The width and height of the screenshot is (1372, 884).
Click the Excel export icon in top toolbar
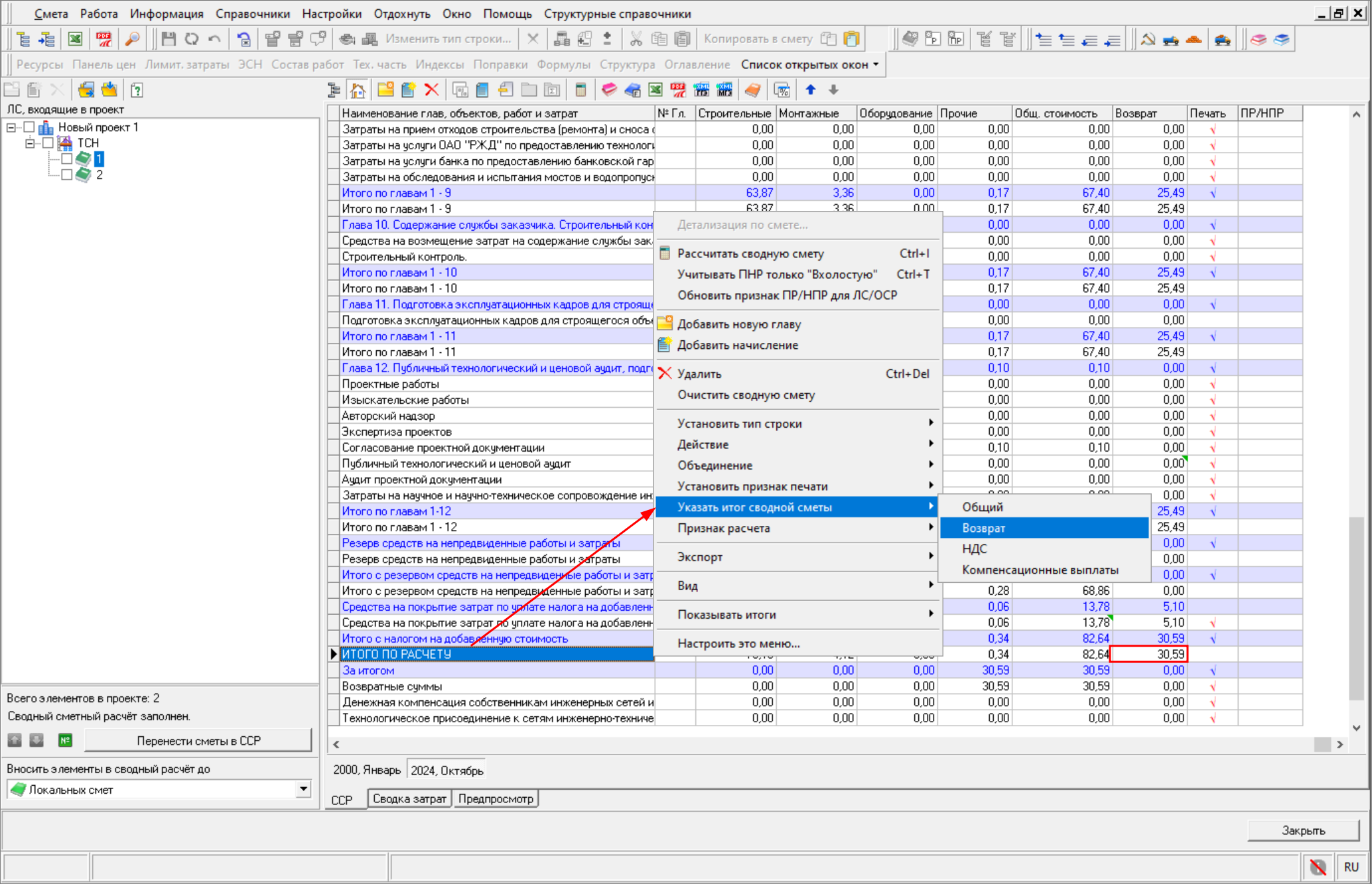[x=75, y=39]
